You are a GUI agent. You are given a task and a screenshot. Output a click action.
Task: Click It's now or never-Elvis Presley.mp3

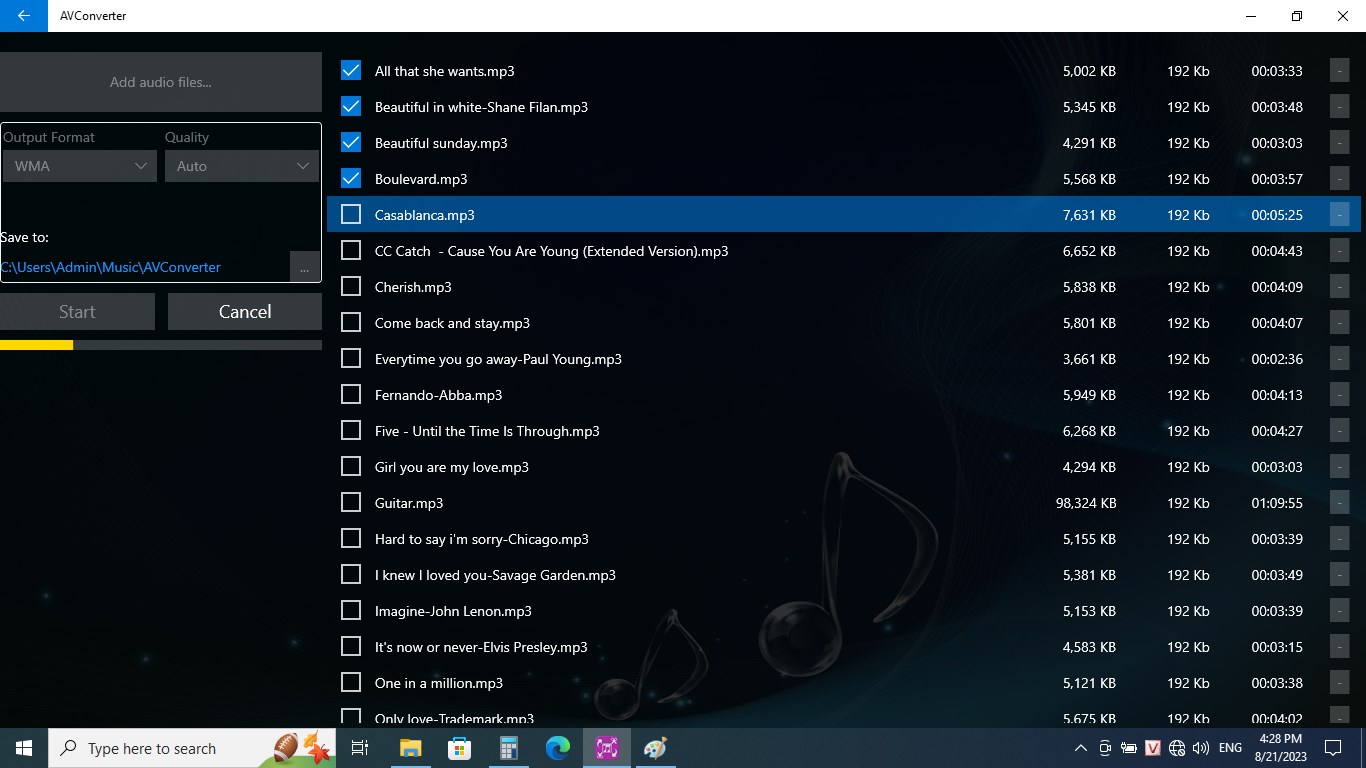(x=481, y=647)
